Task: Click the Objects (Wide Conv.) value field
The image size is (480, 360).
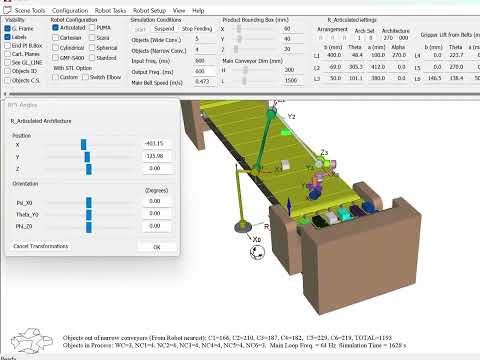Action: [x=205, y=39]
